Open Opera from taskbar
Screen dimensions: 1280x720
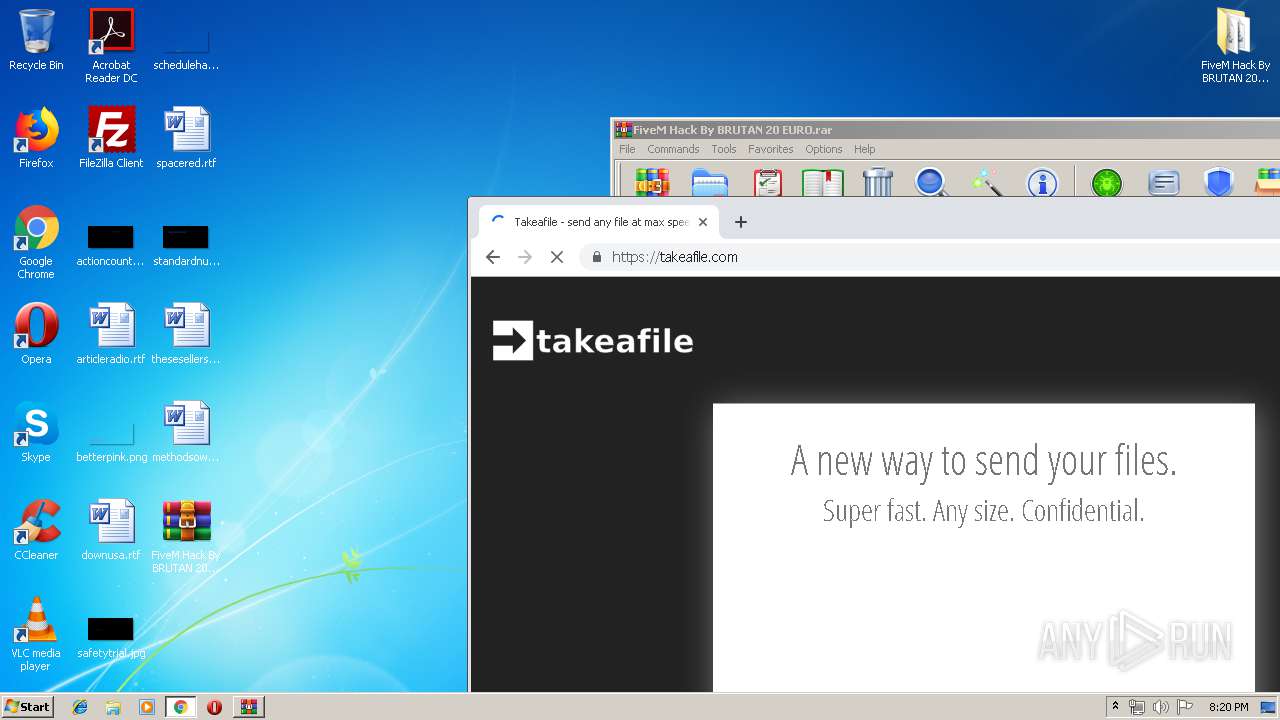pyautogui.click(x=214, y=707)
